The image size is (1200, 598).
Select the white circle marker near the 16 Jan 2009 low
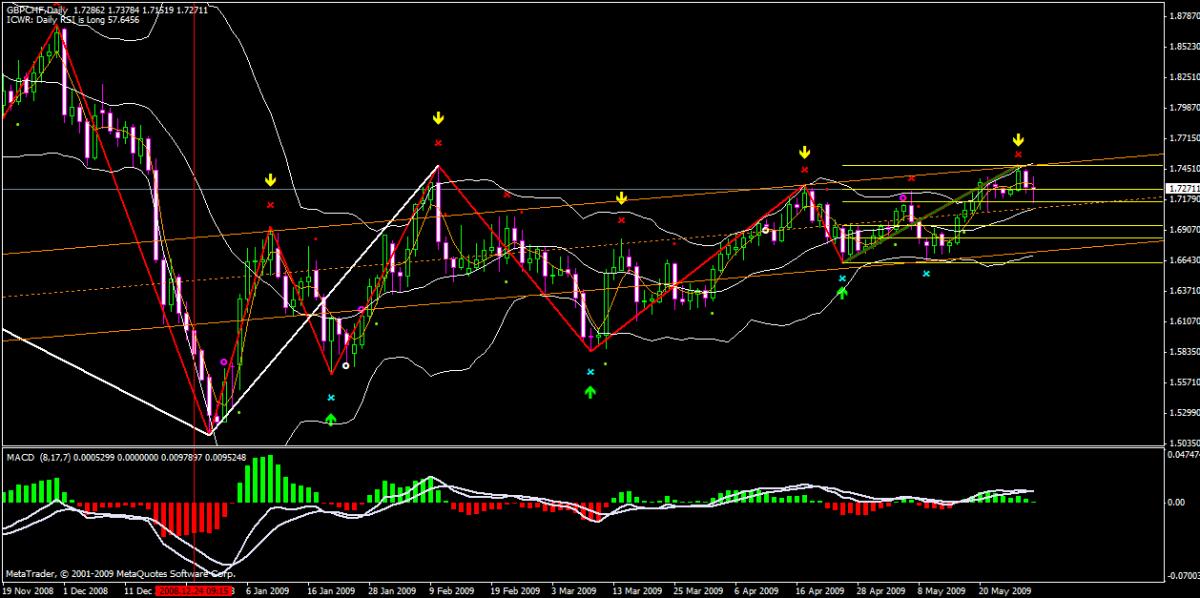tap(346, 366)
